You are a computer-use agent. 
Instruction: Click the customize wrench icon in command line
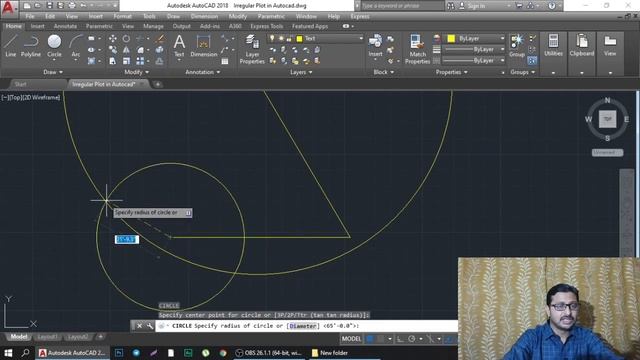click(150, 326)
